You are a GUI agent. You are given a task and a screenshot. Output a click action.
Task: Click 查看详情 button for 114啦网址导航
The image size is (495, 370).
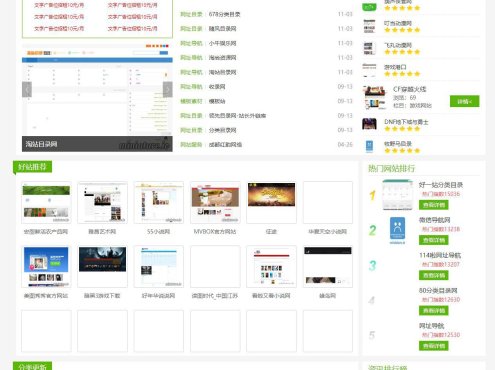click(433, 275)
